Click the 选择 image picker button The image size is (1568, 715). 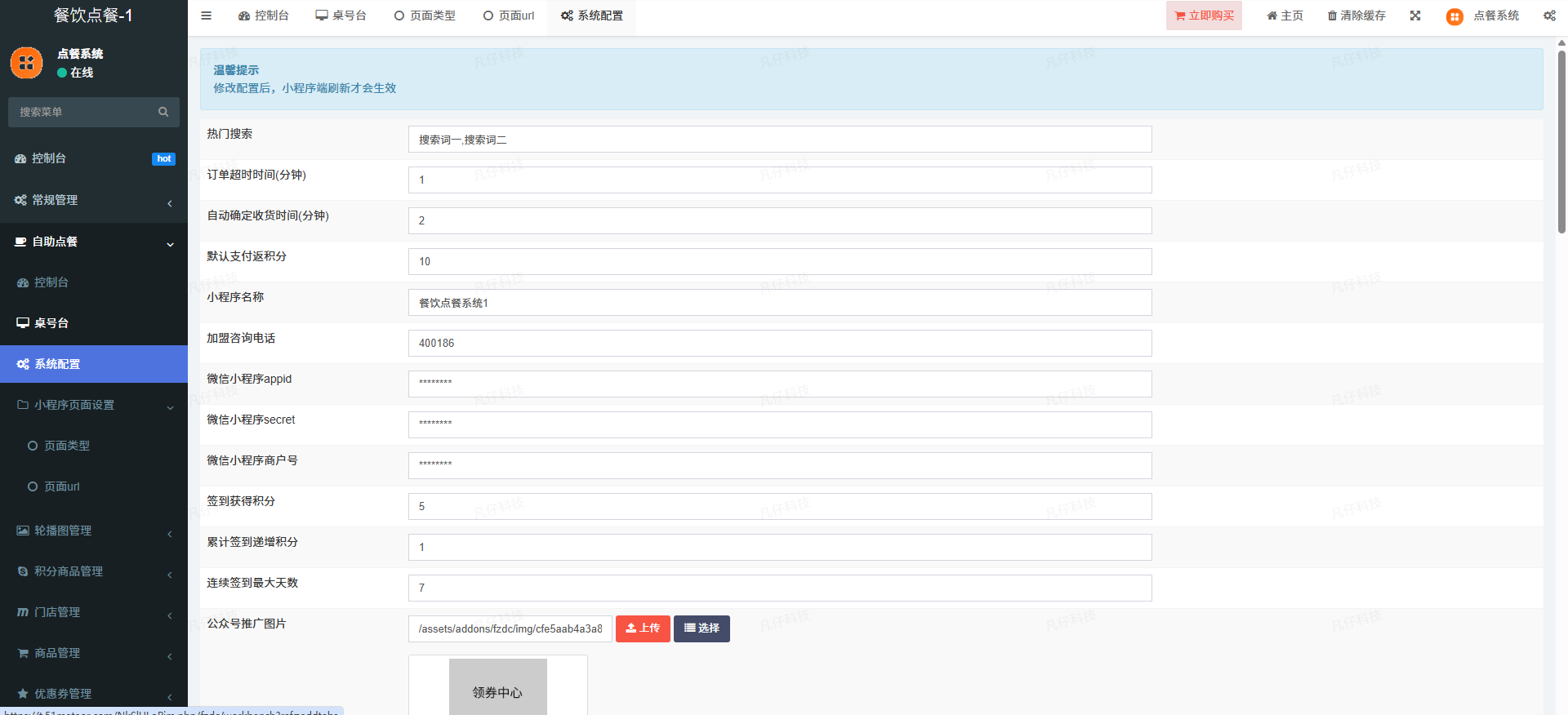(702, 628)
